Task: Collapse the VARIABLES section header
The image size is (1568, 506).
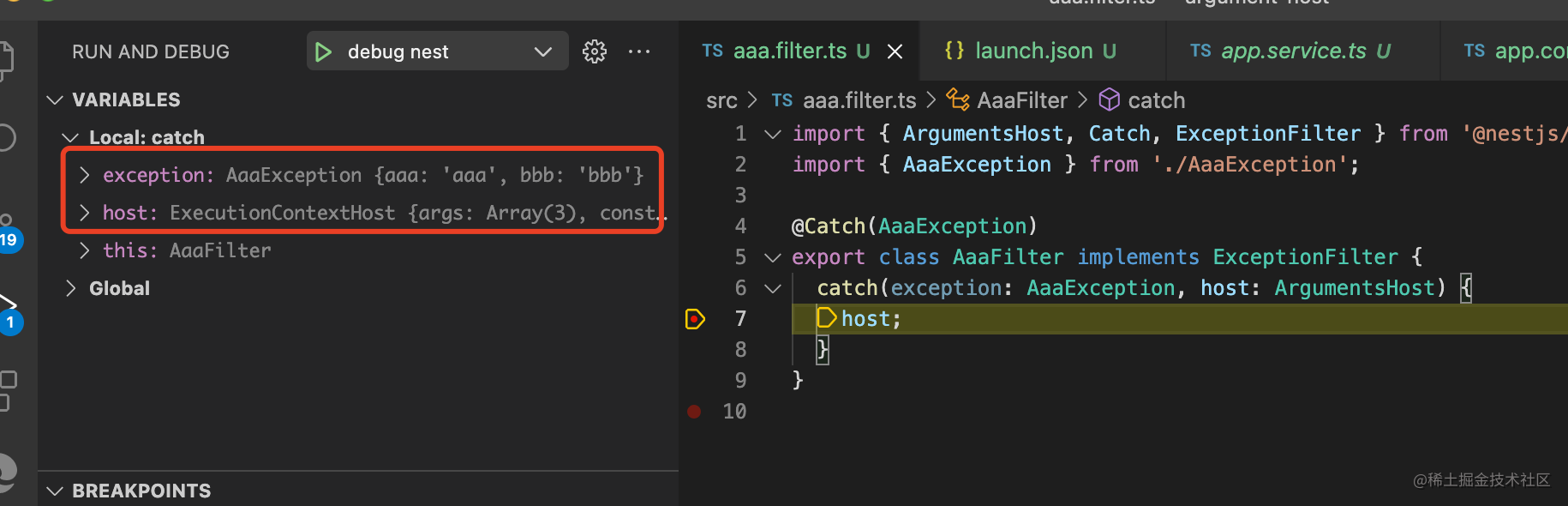Action: [126, 100]
